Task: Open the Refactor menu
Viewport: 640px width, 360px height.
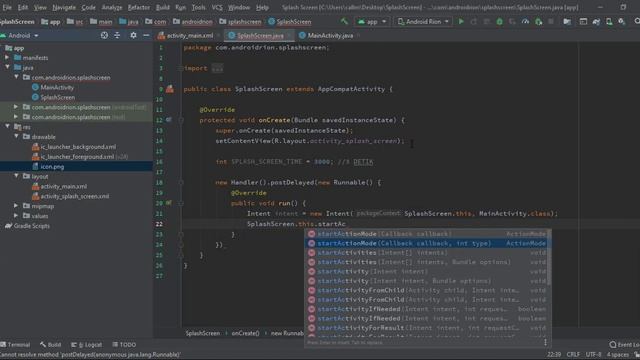Action: [139, 7]
